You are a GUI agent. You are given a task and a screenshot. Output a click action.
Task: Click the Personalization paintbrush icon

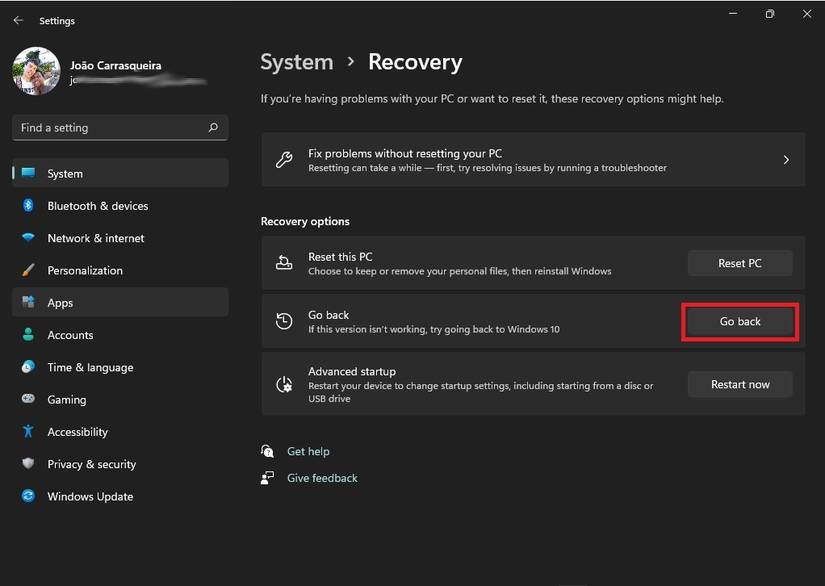click(28, 270)
